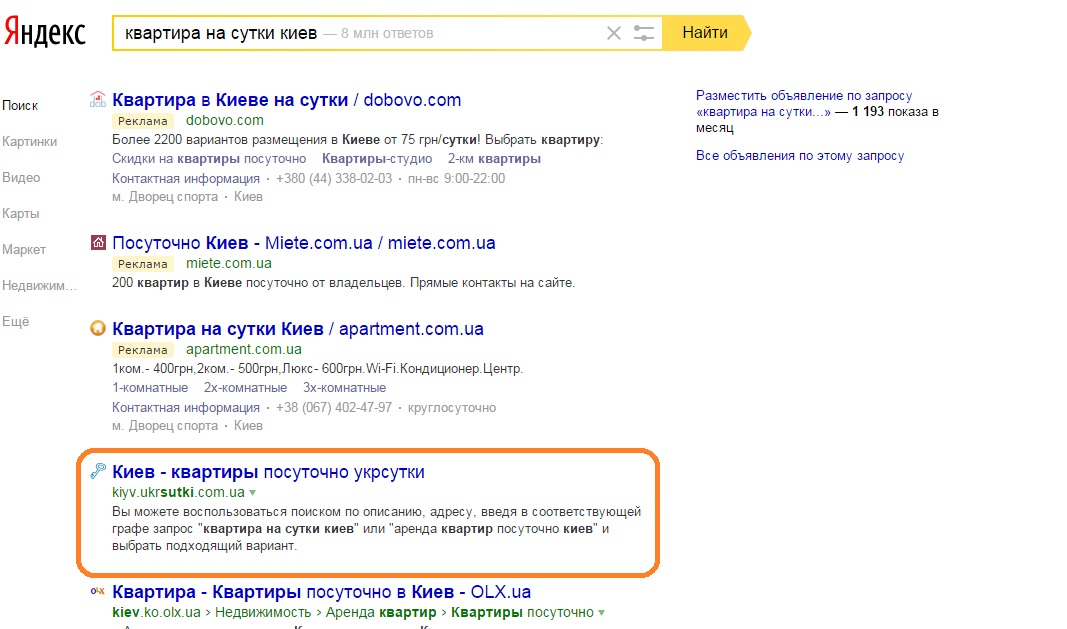1067x629 pixels.
Task: Open Киев - квартиры посуточно укрсутки result
Action: point(268,472)
